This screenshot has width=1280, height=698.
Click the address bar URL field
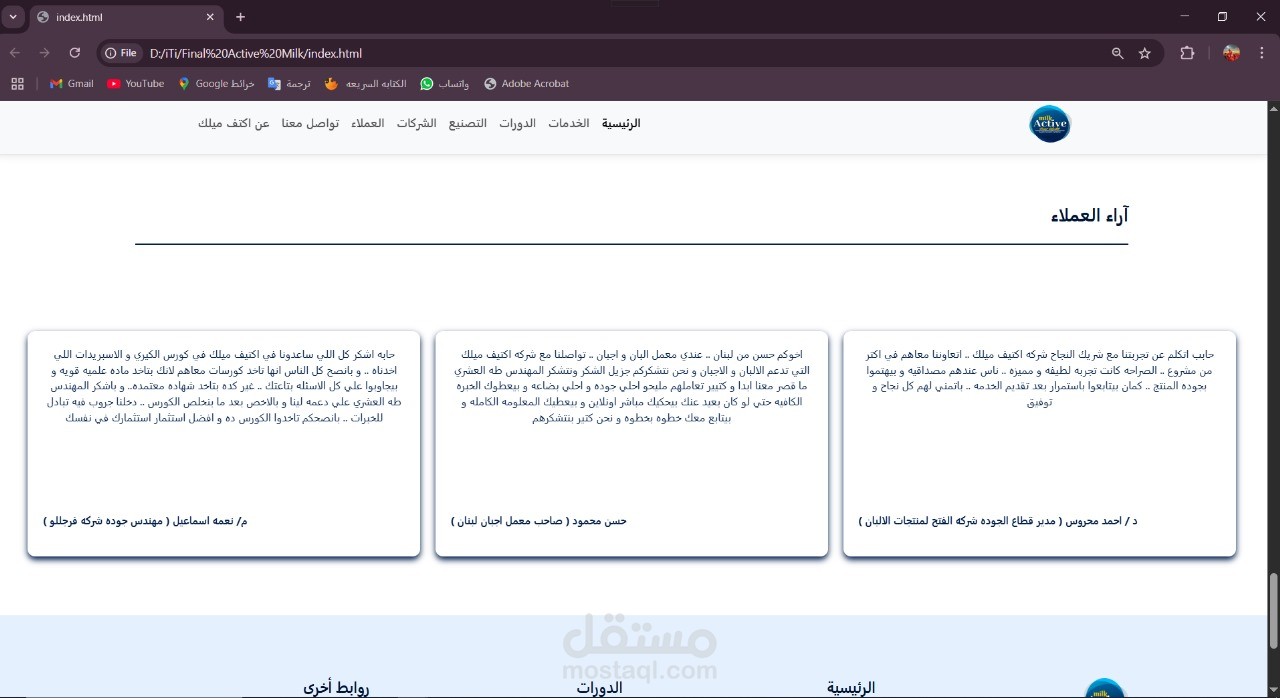tap(620, 53)
